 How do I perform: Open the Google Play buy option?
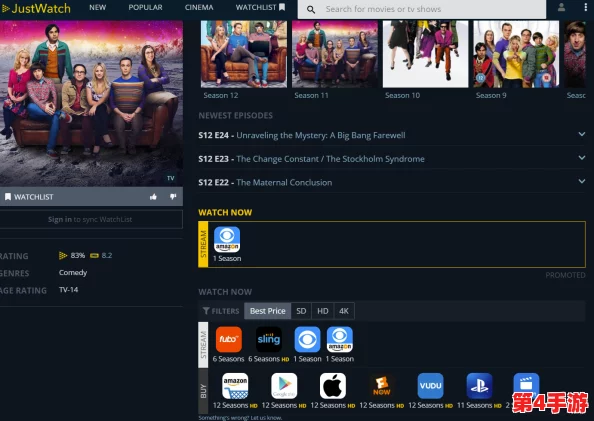coord(284,386)
